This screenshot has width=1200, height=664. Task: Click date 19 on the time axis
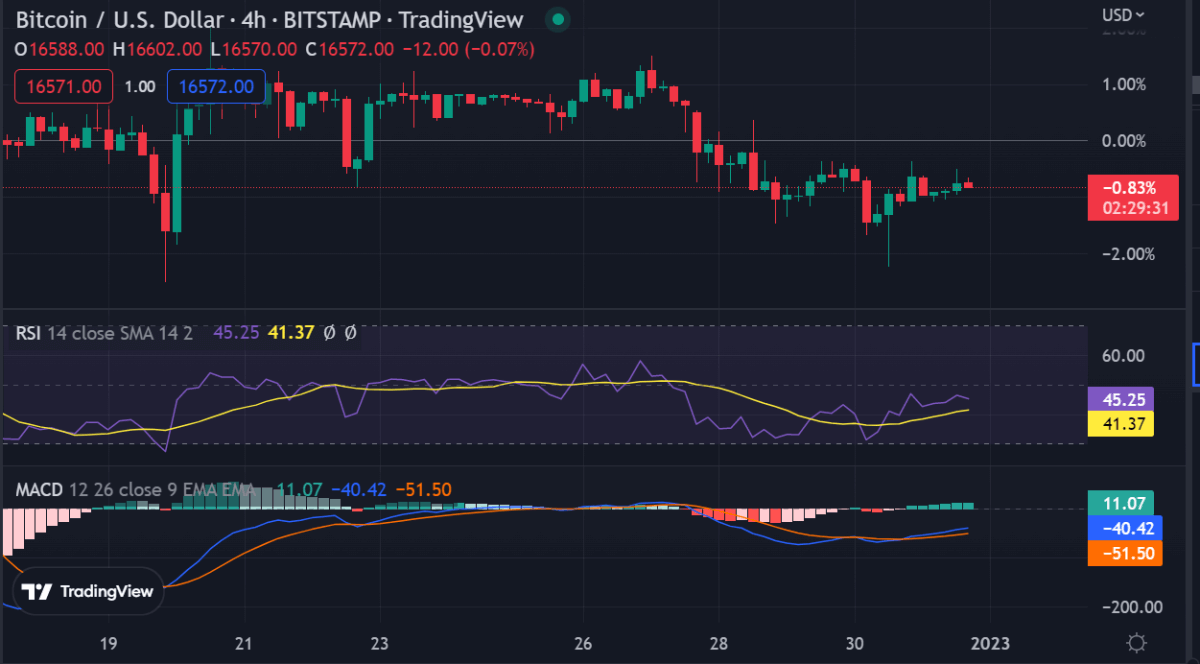coord(109,642)
